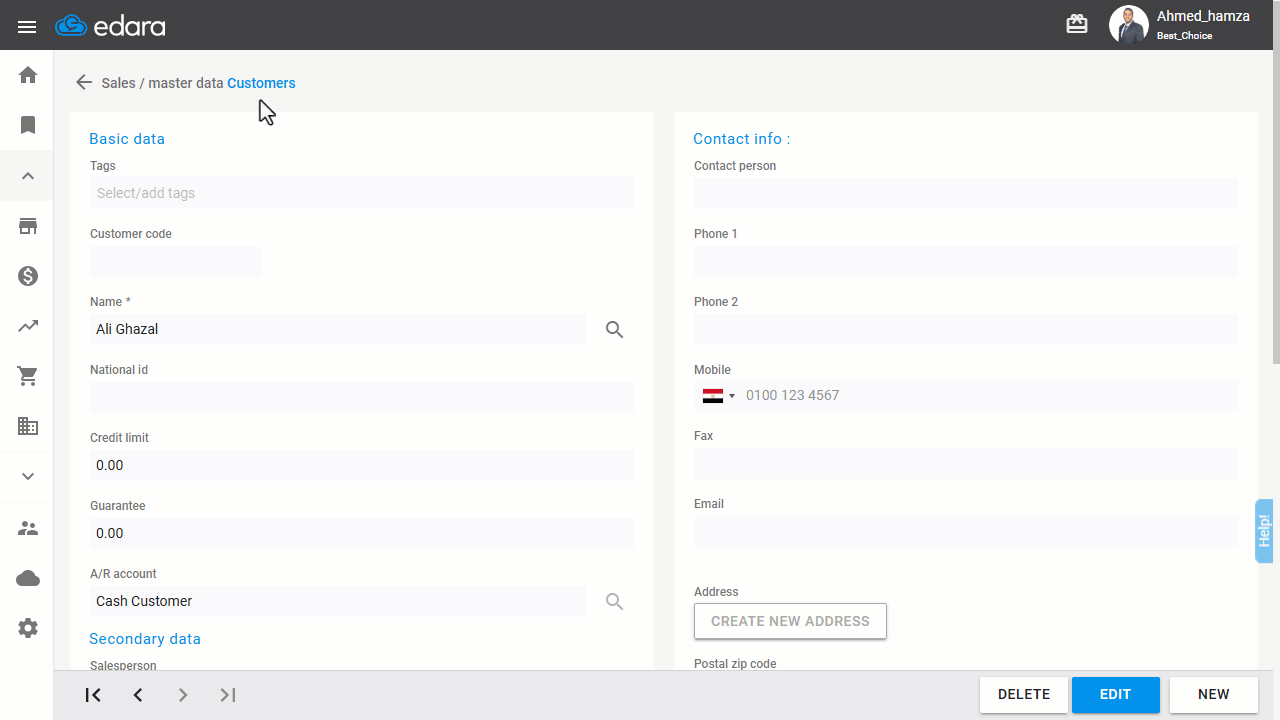This screenshot has height=720, width=1280.
Task: Open the cloud sidebar icon
Action: click(28, 578)
